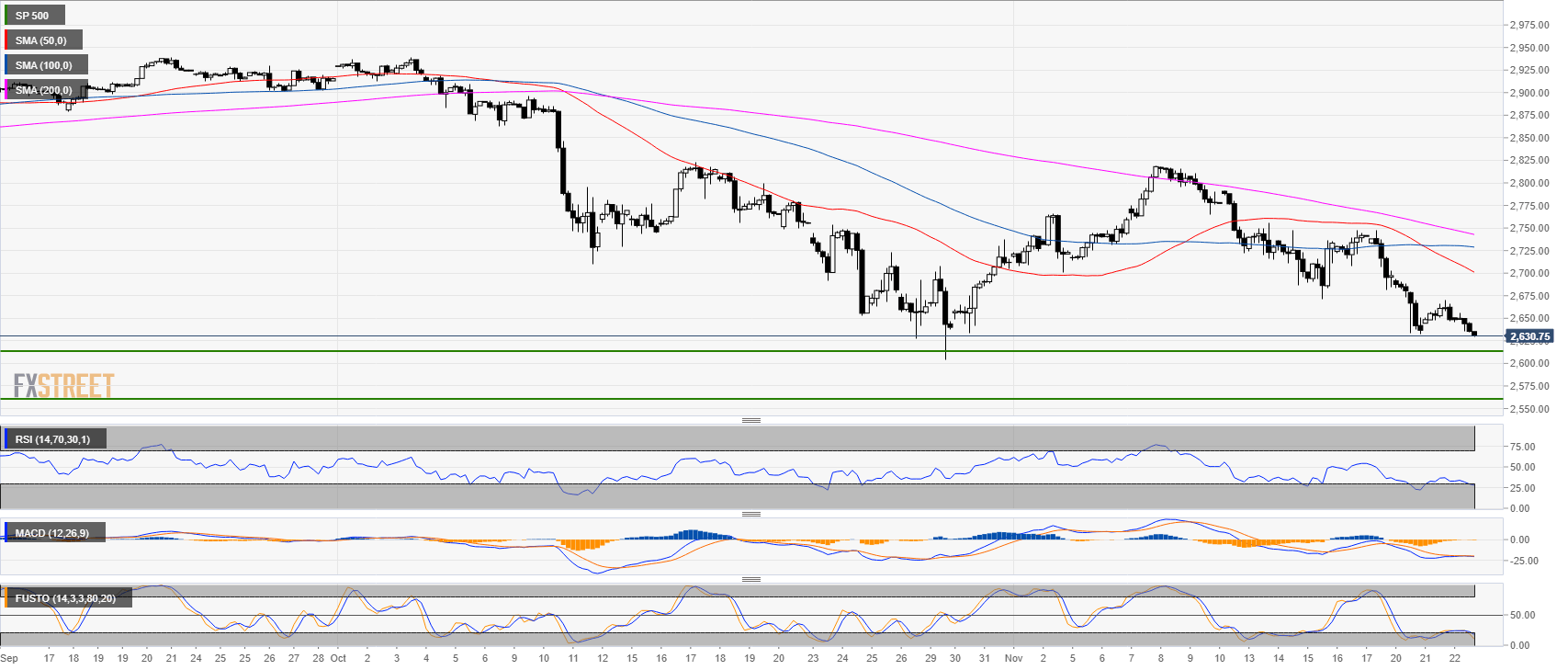Click the Nov label on the time axis
The image size is (1568, 670).
1013,658
